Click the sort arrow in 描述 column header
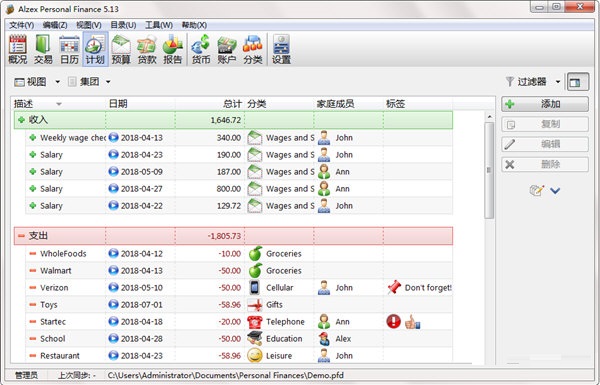Image resolution: width=600 pixels, height=385 pixels. (59, 104)
